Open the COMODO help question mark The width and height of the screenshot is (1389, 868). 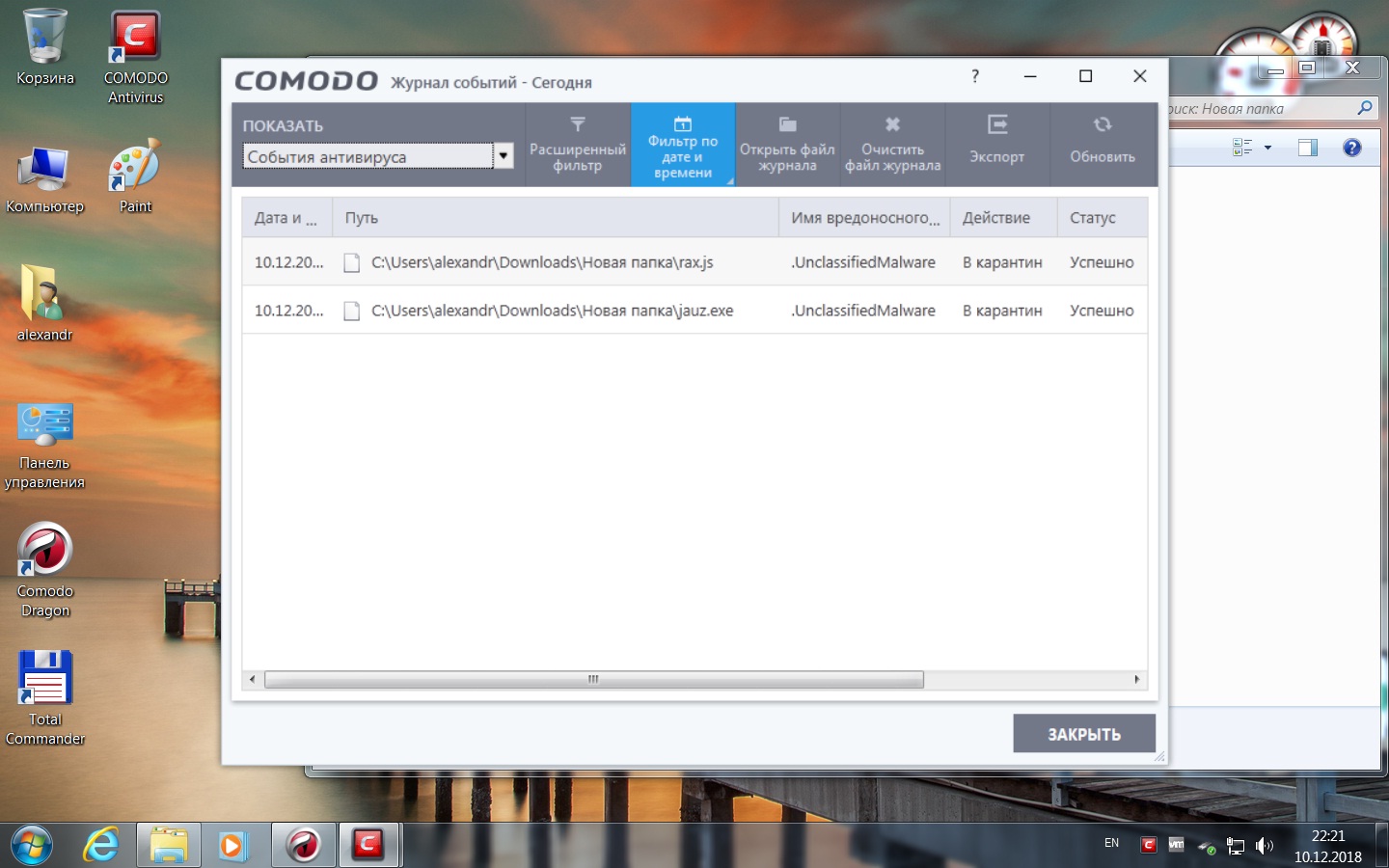point(975,76)
